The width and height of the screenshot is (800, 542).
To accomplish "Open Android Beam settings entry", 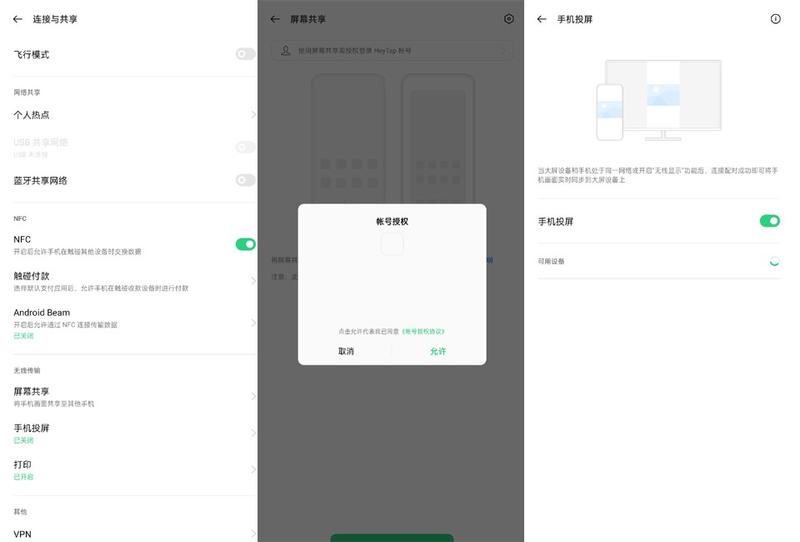I will pyautogui.click(x=135, y=323).
